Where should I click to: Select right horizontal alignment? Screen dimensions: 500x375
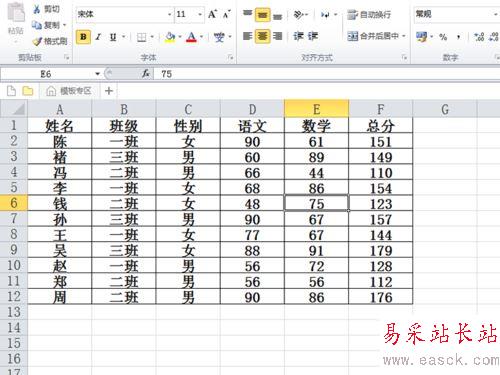click(x=277, y=36)
